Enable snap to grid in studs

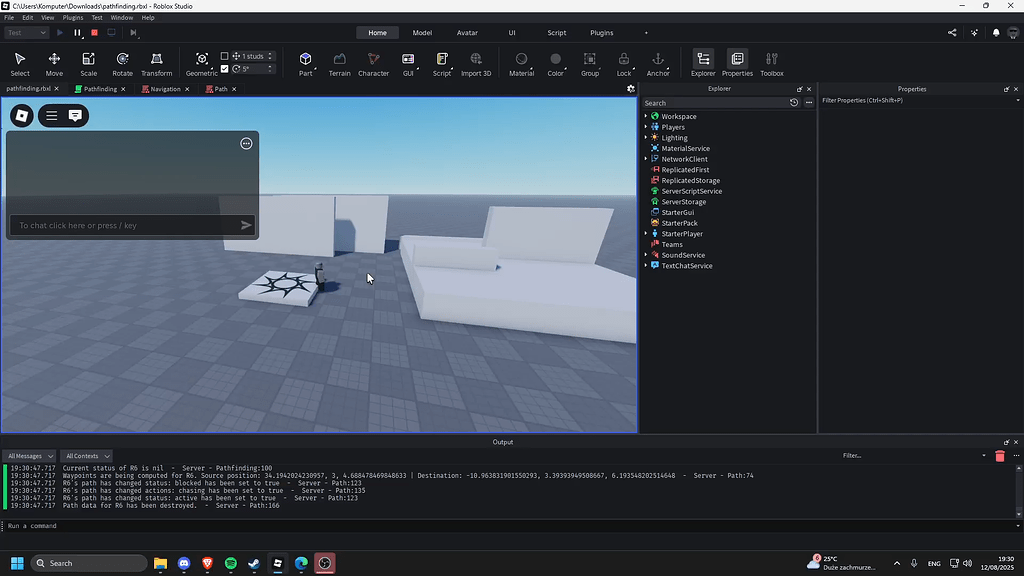pos(224,55)
